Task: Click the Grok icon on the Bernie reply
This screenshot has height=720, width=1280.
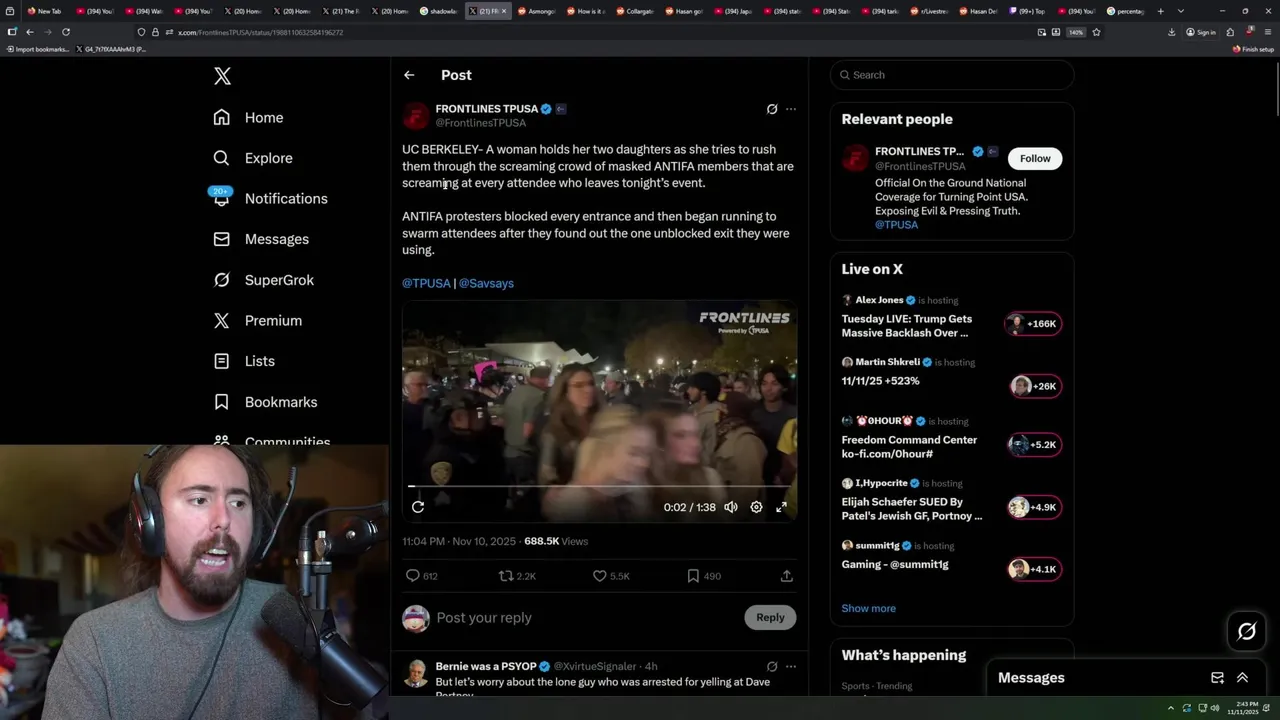Action: coord(772,666)
